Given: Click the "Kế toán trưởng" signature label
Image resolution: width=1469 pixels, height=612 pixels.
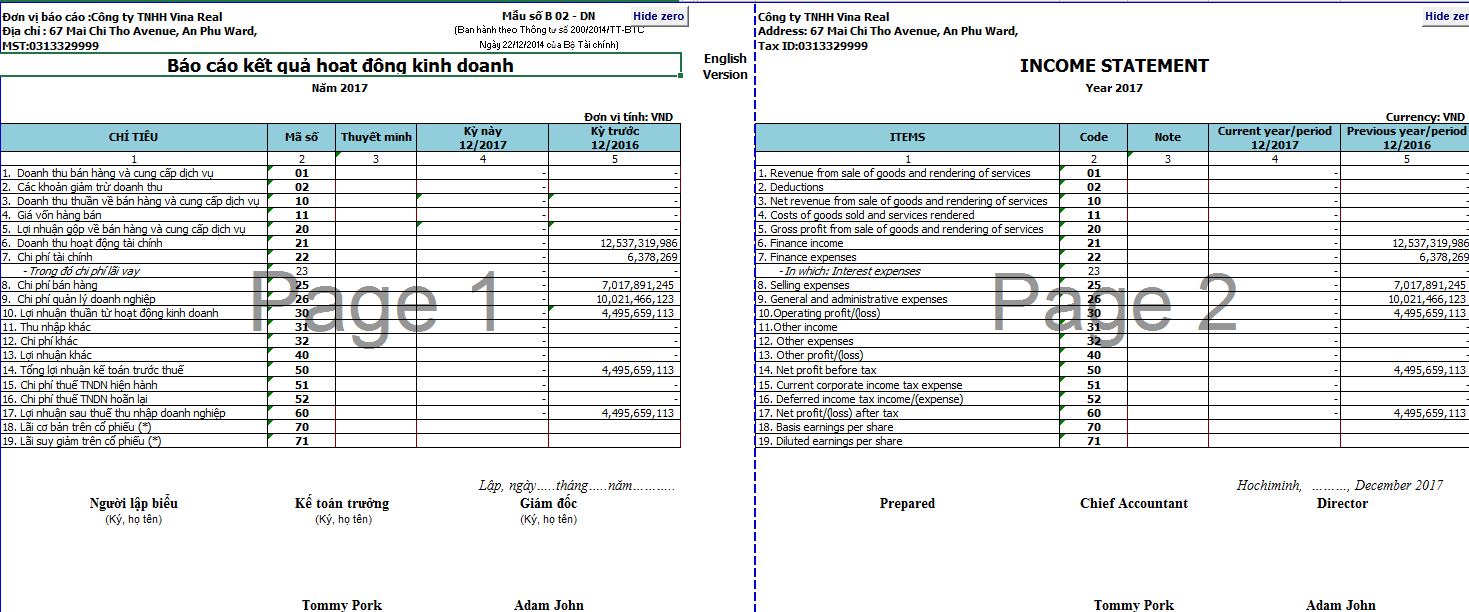Looking at the screenshot, I should point(342,504).
